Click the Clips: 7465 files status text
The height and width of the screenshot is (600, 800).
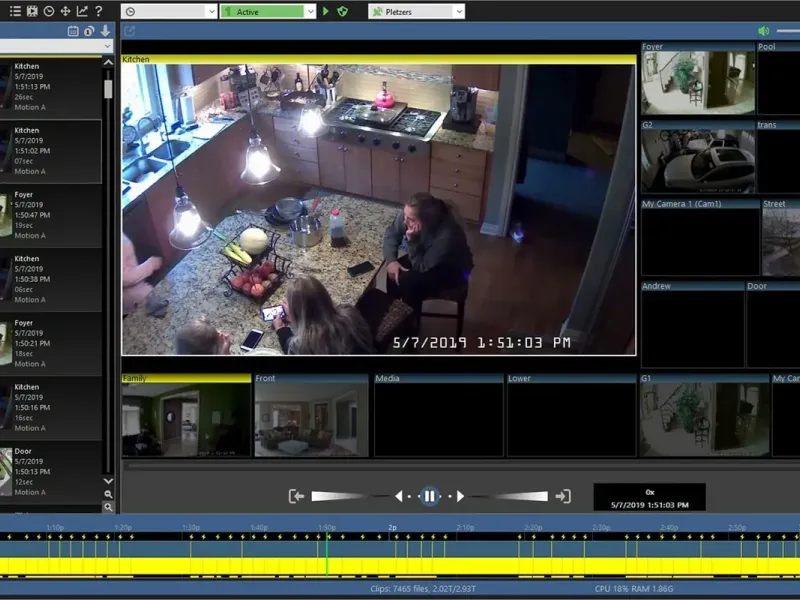coord(423,589)
